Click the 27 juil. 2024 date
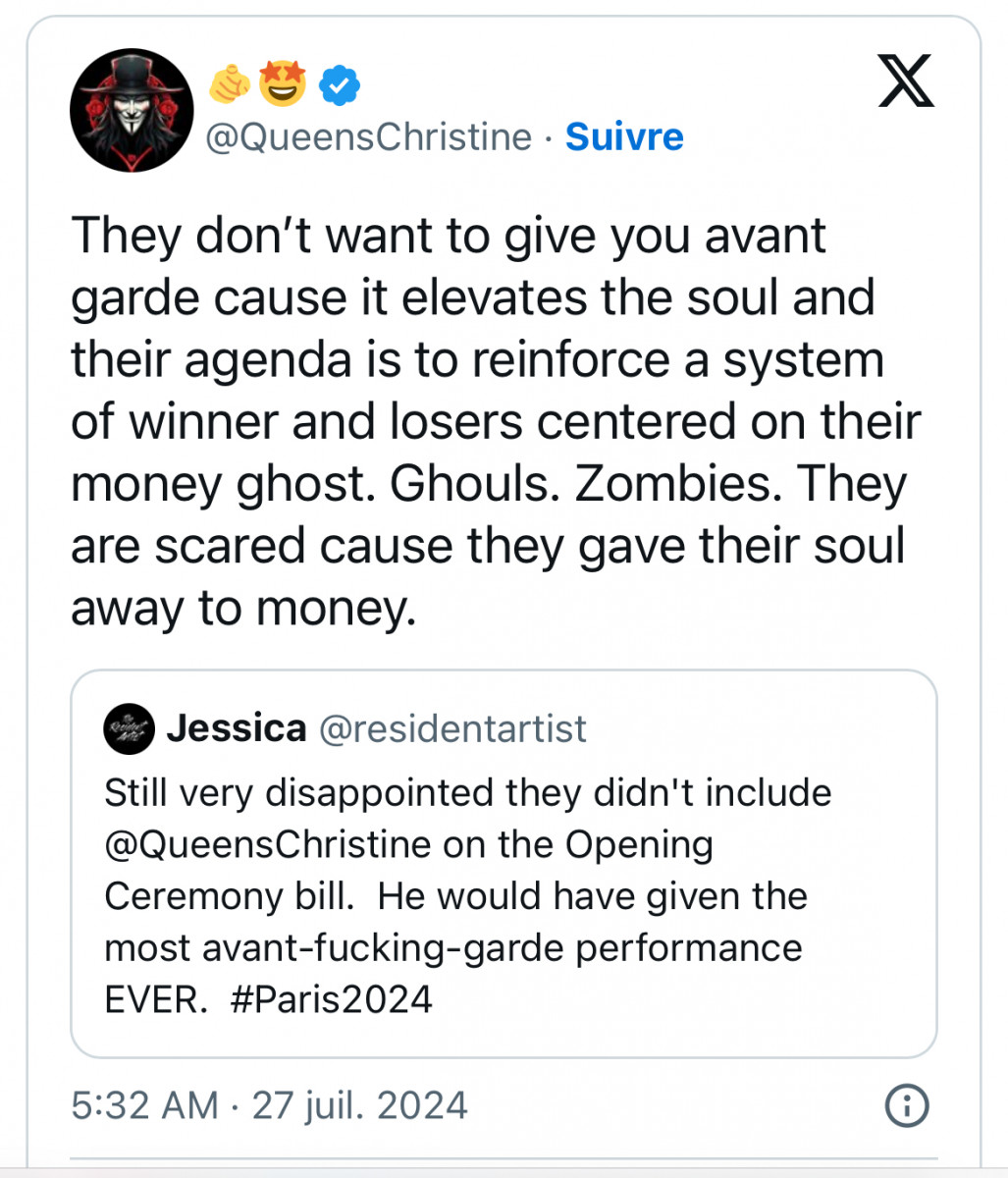This screenshot has width=1008, height=1178. 360,1106
